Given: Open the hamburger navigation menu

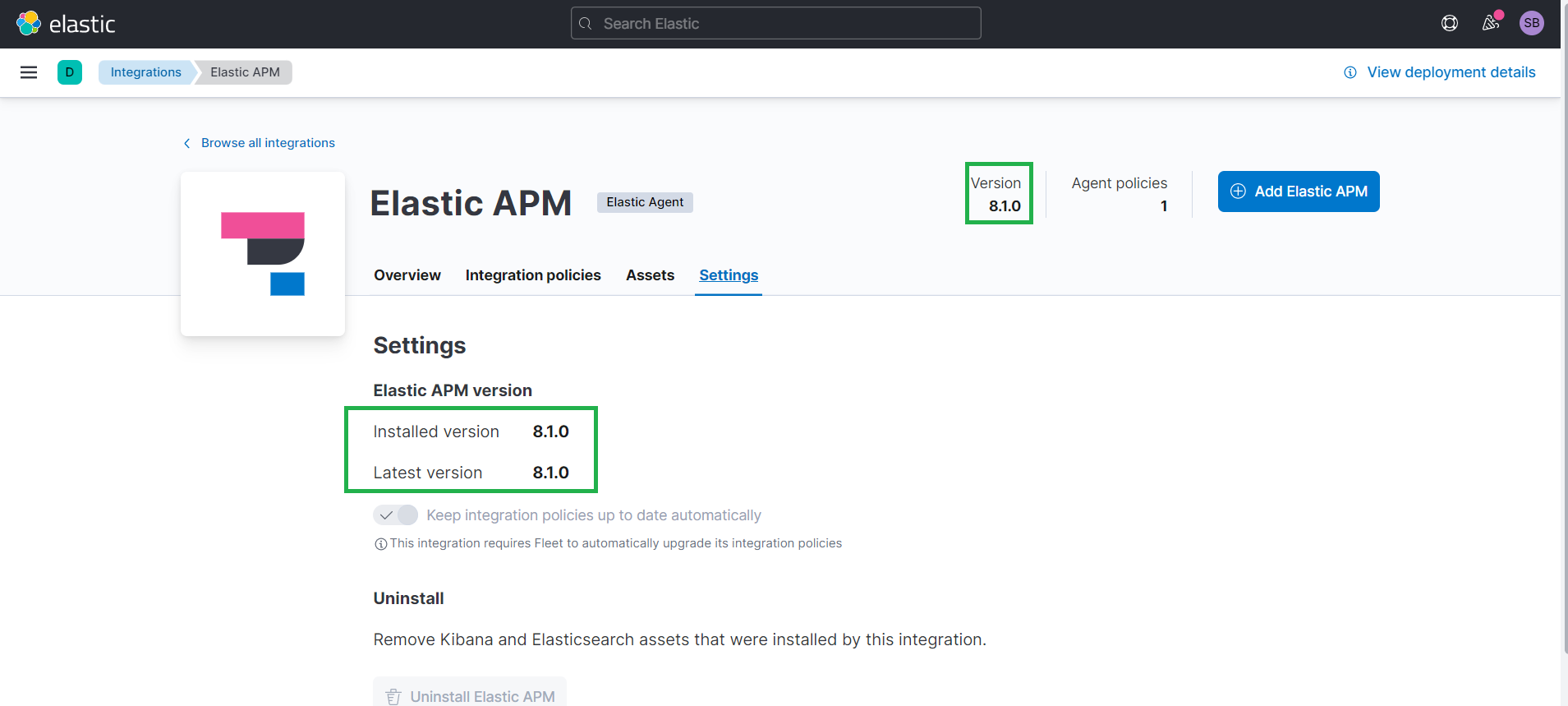Looking at the screenshot, I should tap(29, 72).
